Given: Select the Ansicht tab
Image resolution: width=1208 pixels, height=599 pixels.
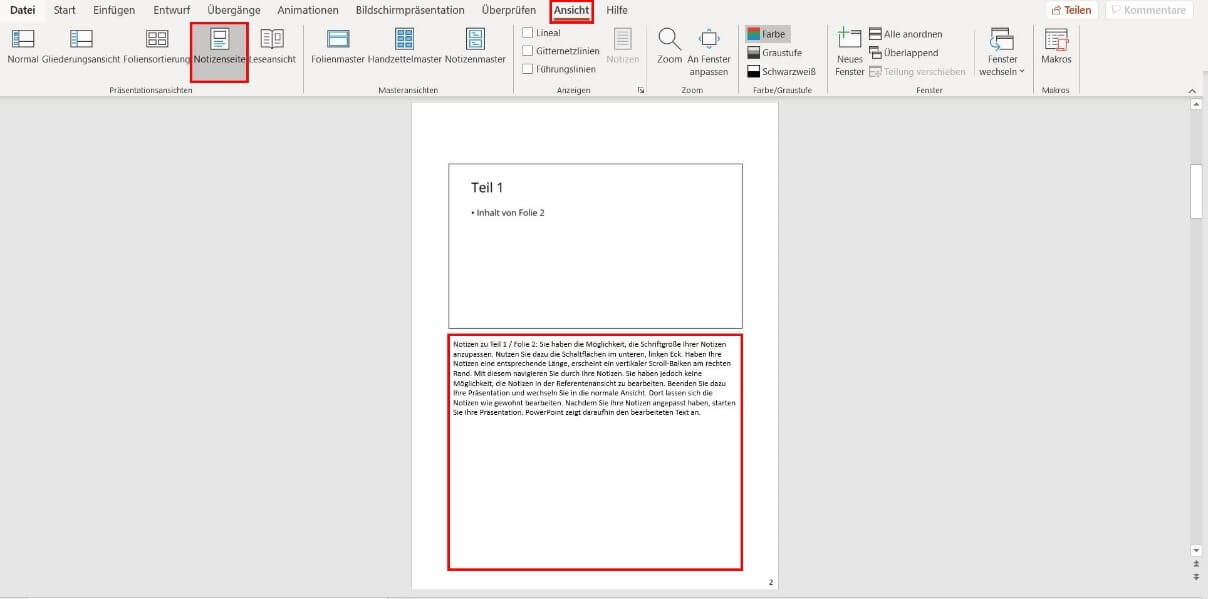Looking at the screenshot, I should point(572,10).
